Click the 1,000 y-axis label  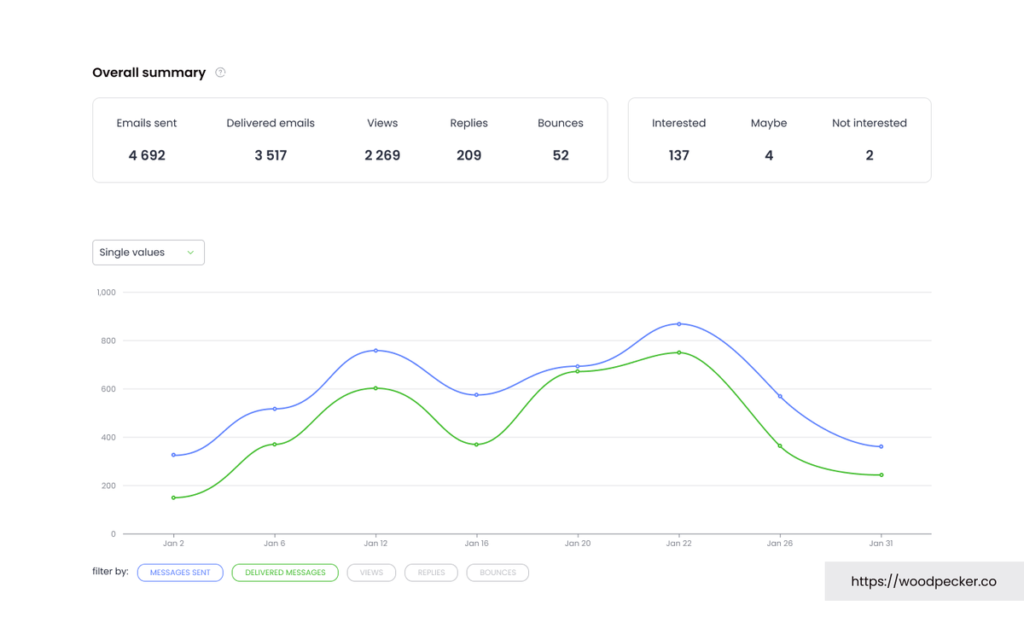106,293
